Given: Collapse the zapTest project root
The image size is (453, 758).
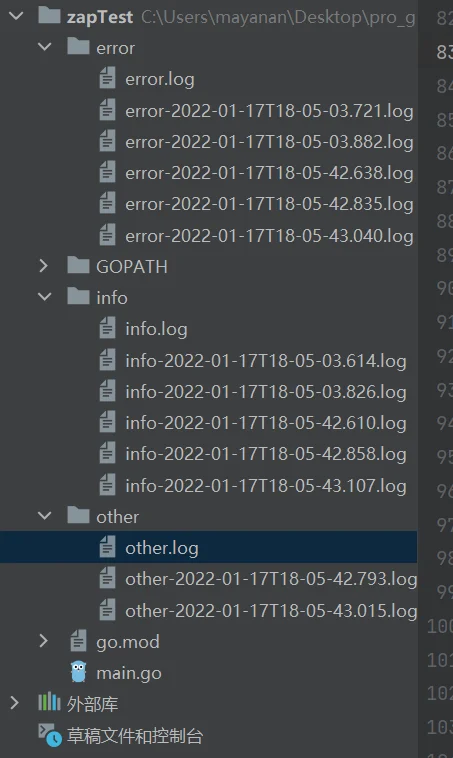Looking at the screenshot, I should pyautogui.click(x=16, y=16).
